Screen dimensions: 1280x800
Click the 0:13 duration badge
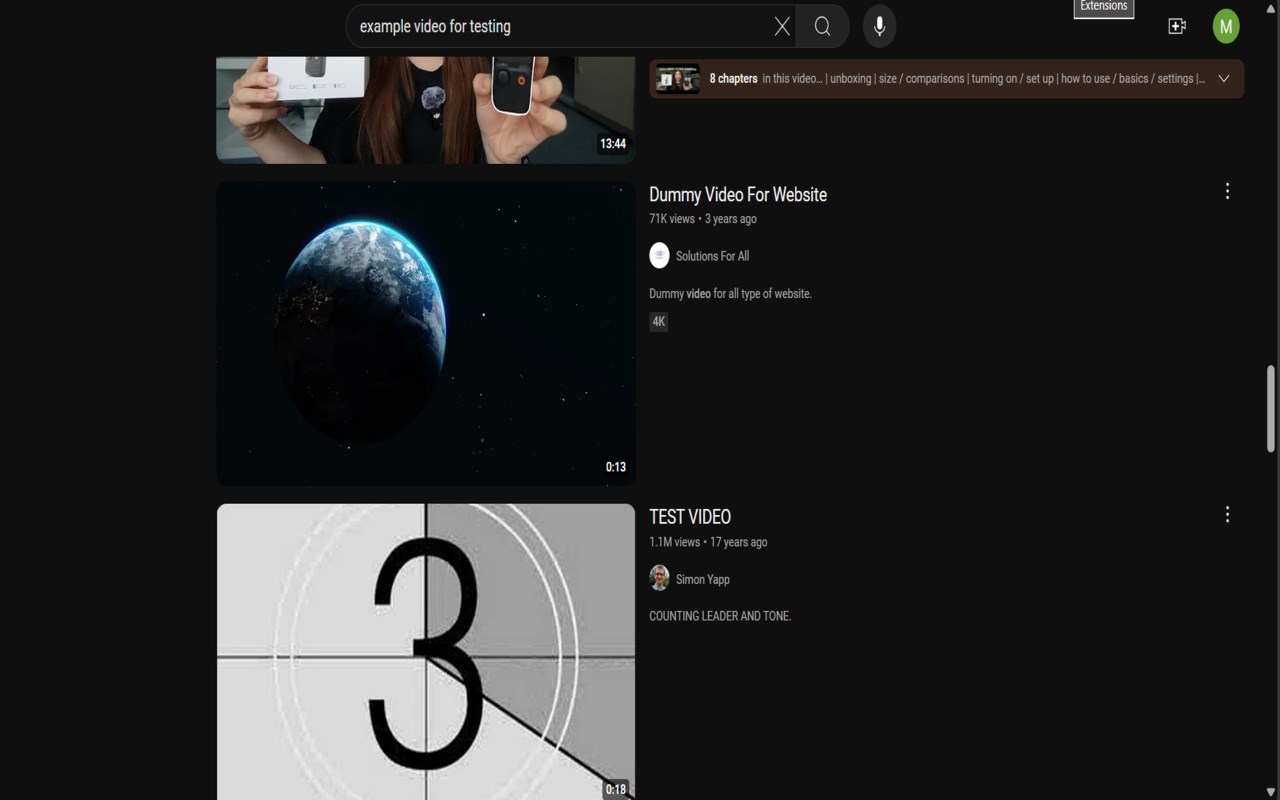coord(616,467)
